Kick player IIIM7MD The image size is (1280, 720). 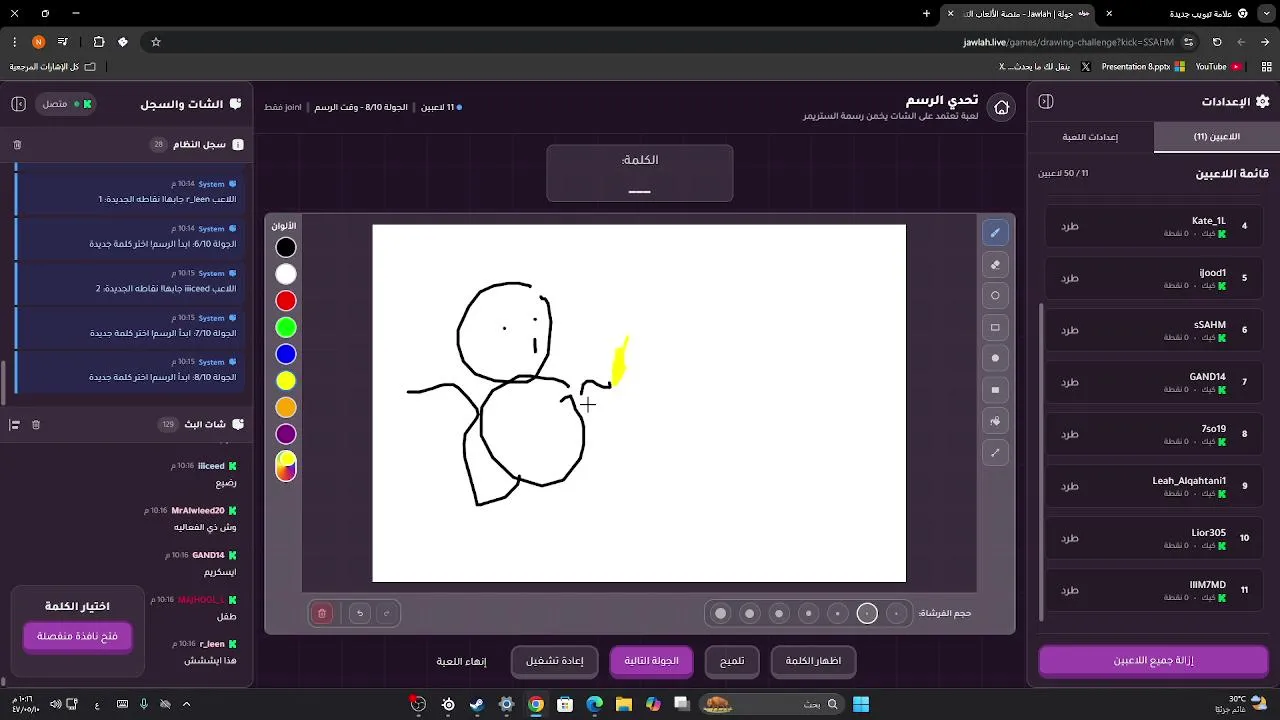click(x=1070, y=590)
